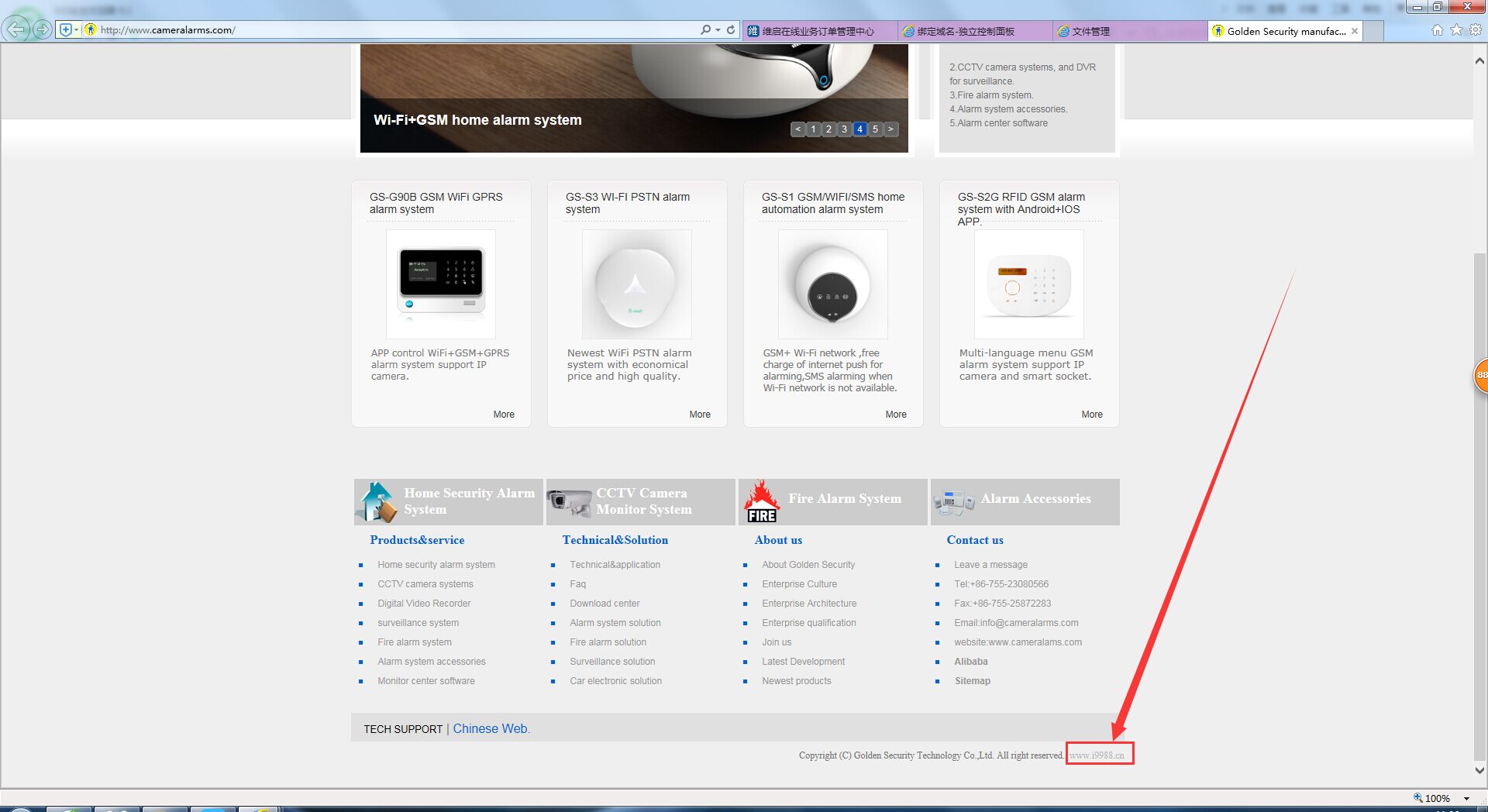The width and height of the screenshot is (1488, 812).
Task: Click the browser Back arrow button
Action: [x=16, y=29]
